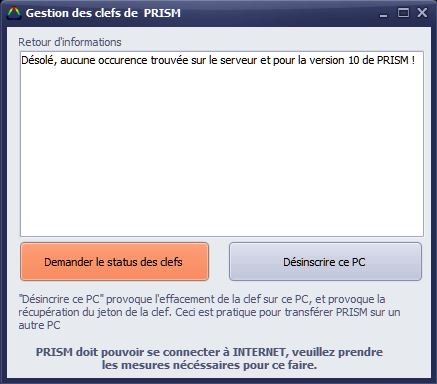Click the 'Retour d'informations' label

[70, 42]
